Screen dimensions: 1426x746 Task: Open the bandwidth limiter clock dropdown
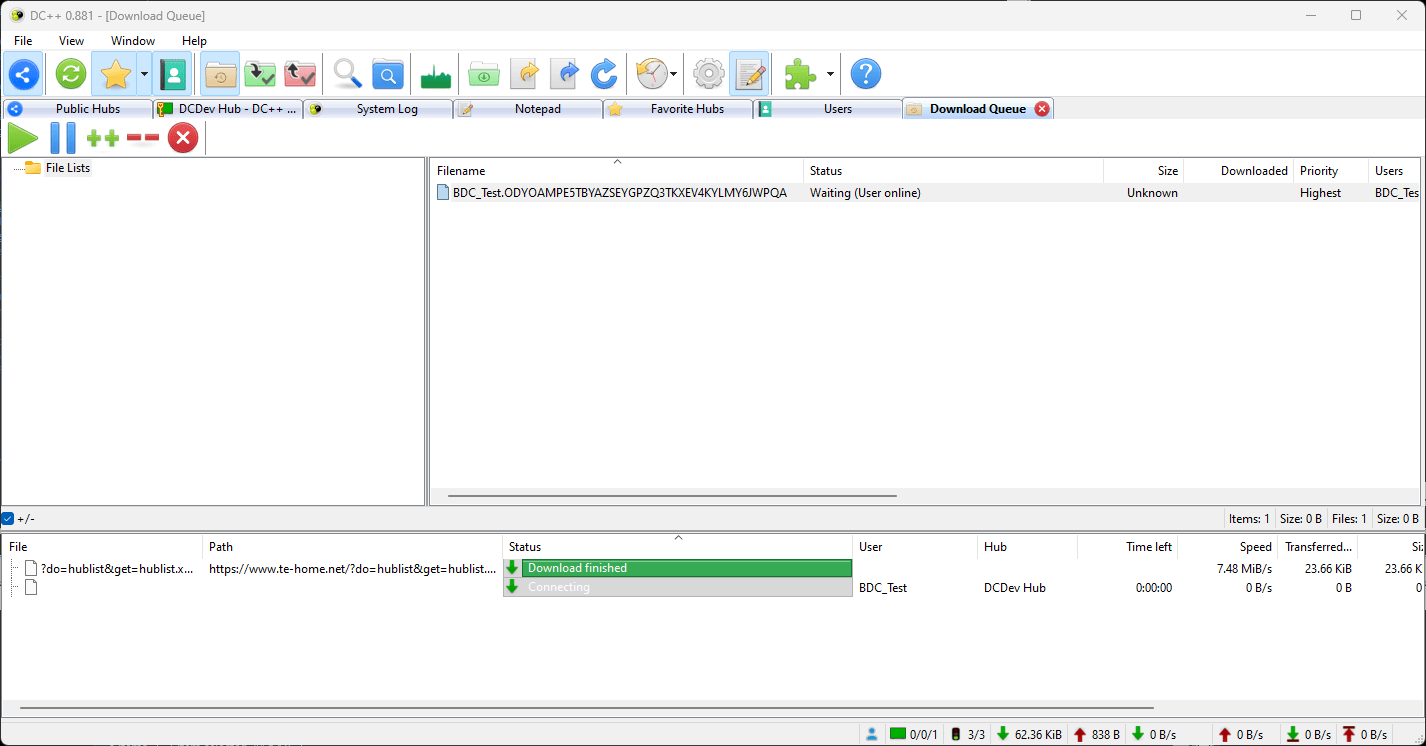tap(672, 73)
